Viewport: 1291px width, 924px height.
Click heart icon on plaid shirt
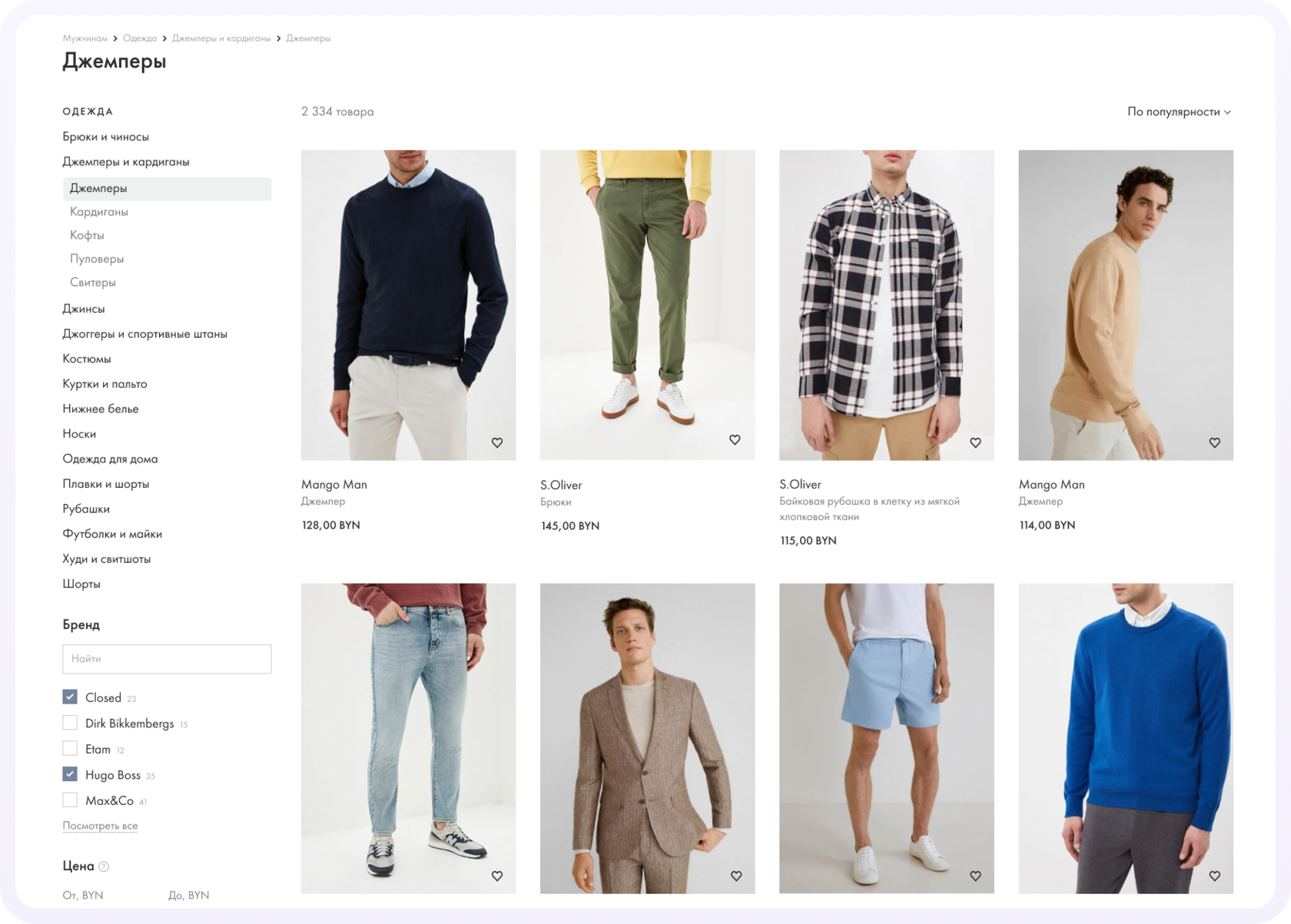click(x=975, y=442)
